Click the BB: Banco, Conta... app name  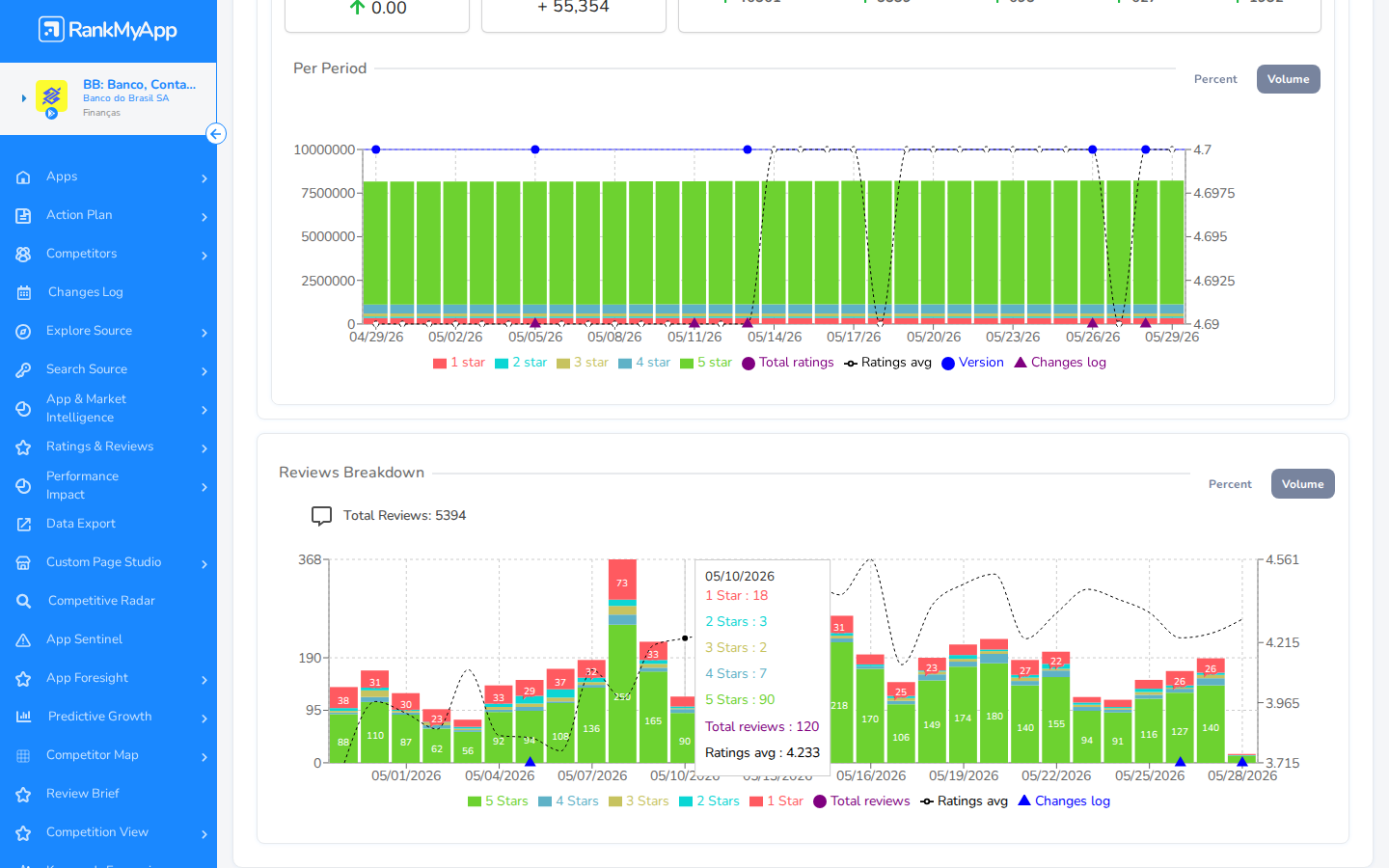click(139, 85)
